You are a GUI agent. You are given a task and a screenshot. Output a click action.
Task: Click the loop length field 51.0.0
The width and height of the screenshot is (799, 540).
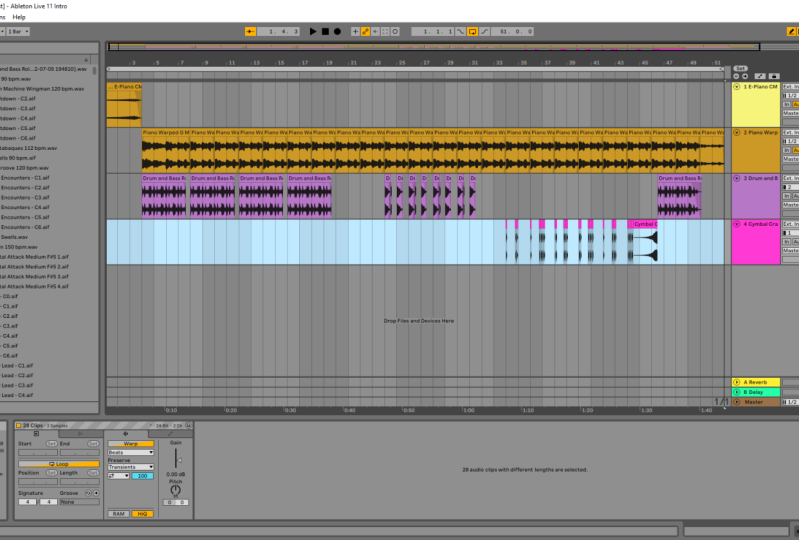pyautogui.click(x=513, y=32)
